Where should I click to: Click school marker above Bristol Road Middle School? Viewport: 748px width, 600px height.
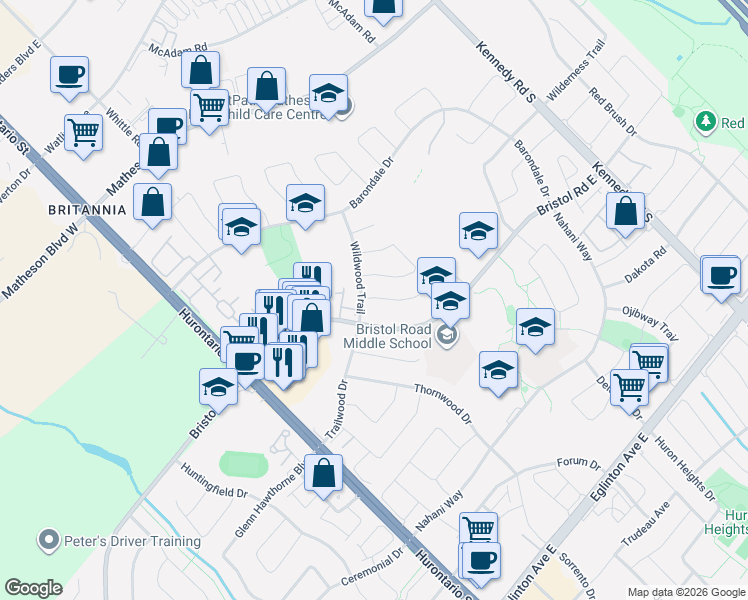point(450,303)
